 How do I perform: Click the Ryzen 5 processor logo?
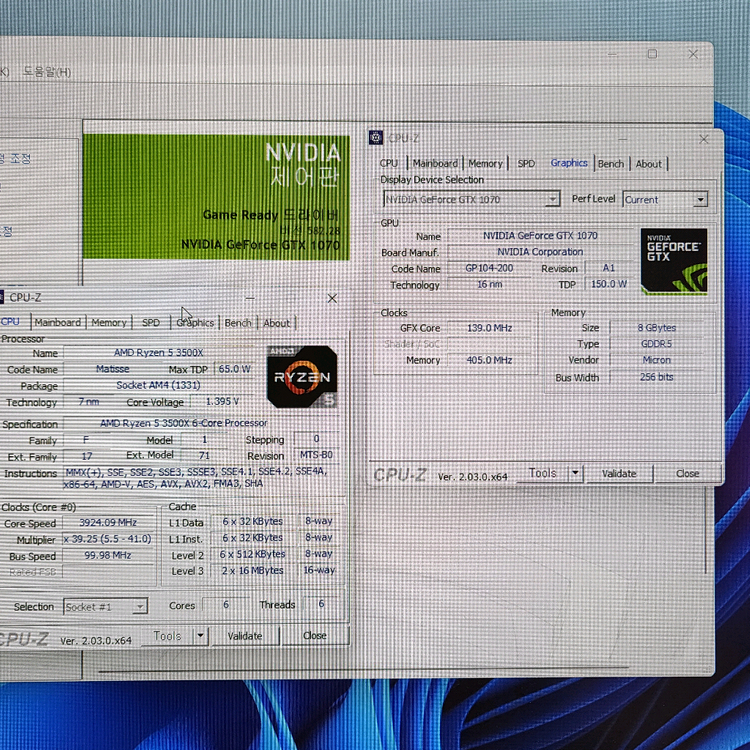pos(302,377)
